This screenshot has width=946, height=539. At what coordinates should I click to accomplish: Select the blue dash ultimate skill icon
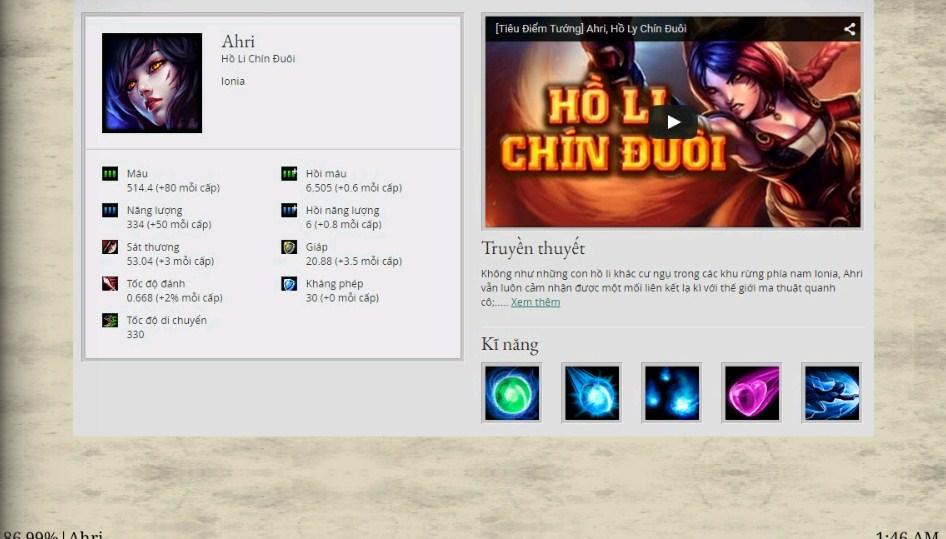pyautogui.click(x=832, y=393)
